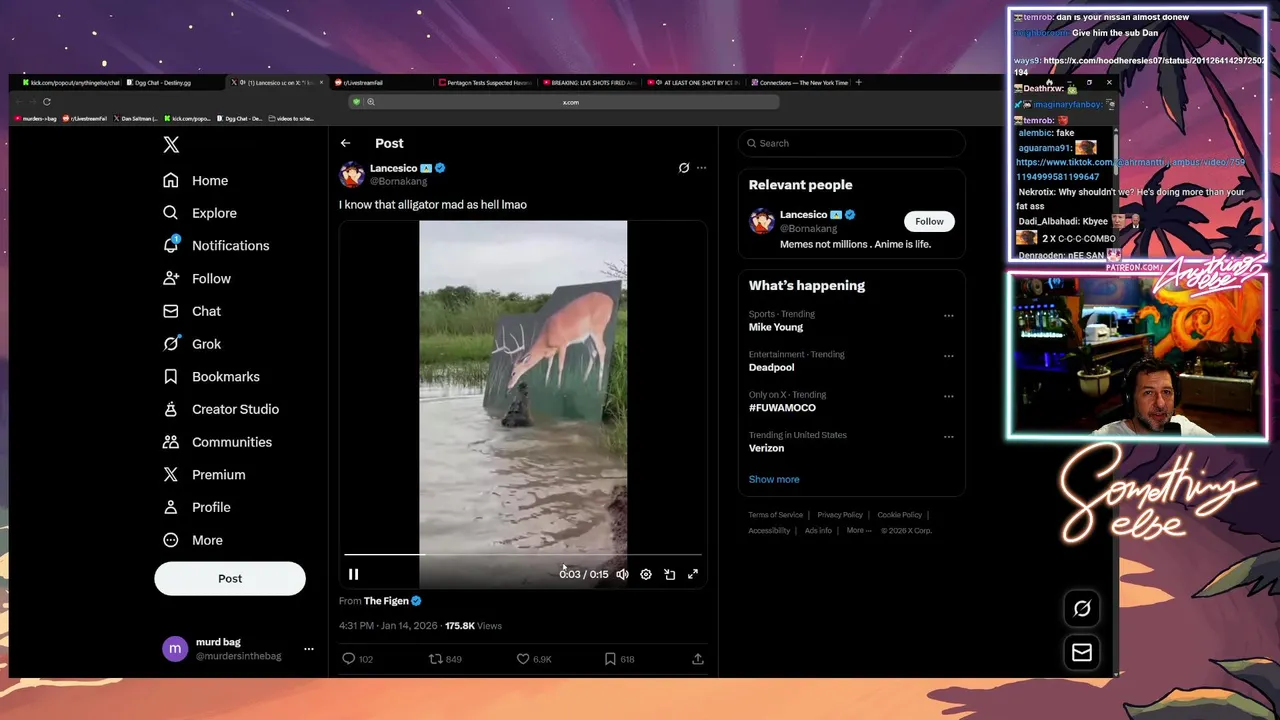Open murd bag account options menu
1280x720 pixels.
308,649
